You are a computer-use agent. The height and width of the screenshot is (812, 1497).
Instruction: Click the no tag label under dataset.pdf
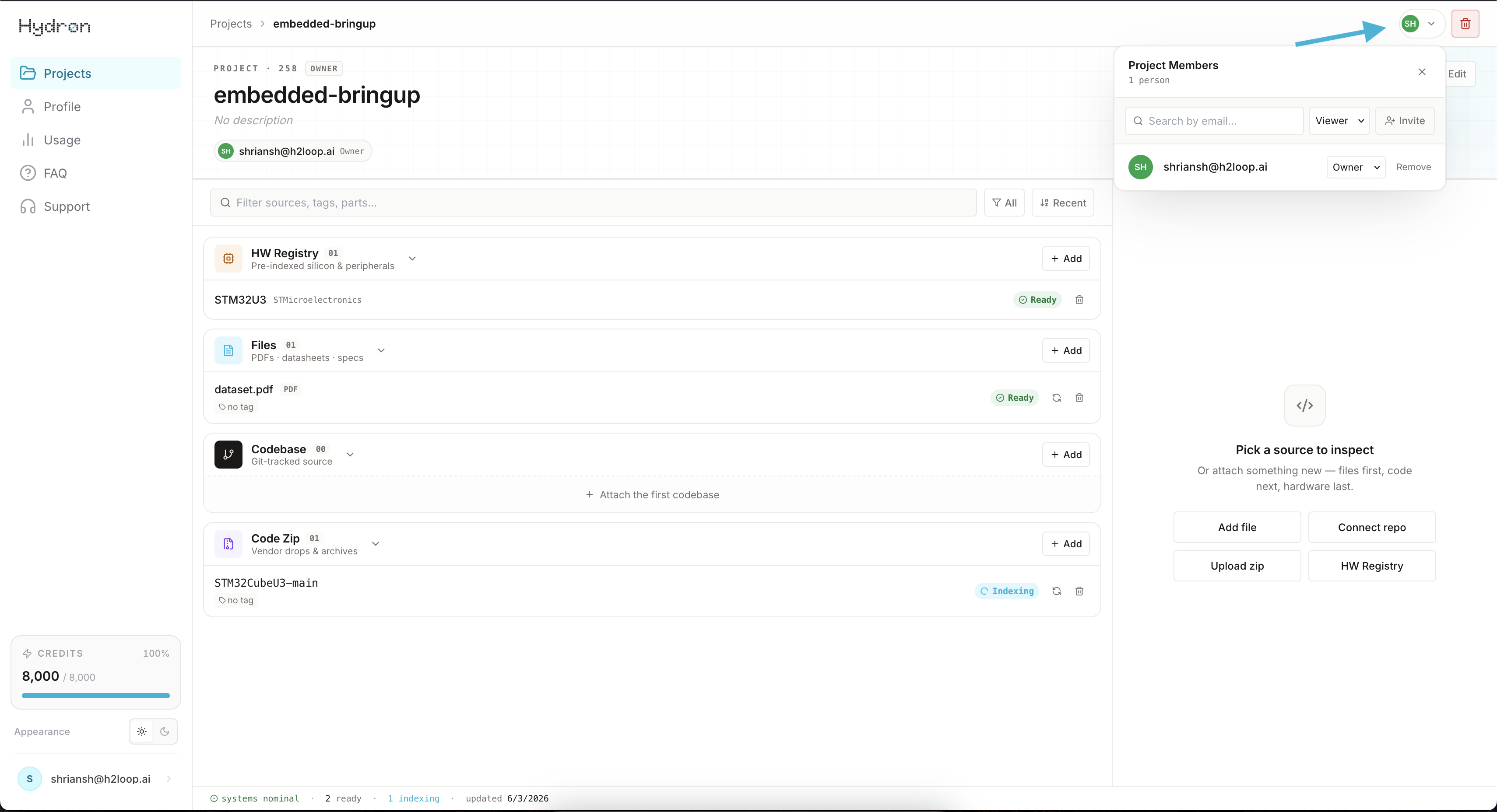[236, 407]
